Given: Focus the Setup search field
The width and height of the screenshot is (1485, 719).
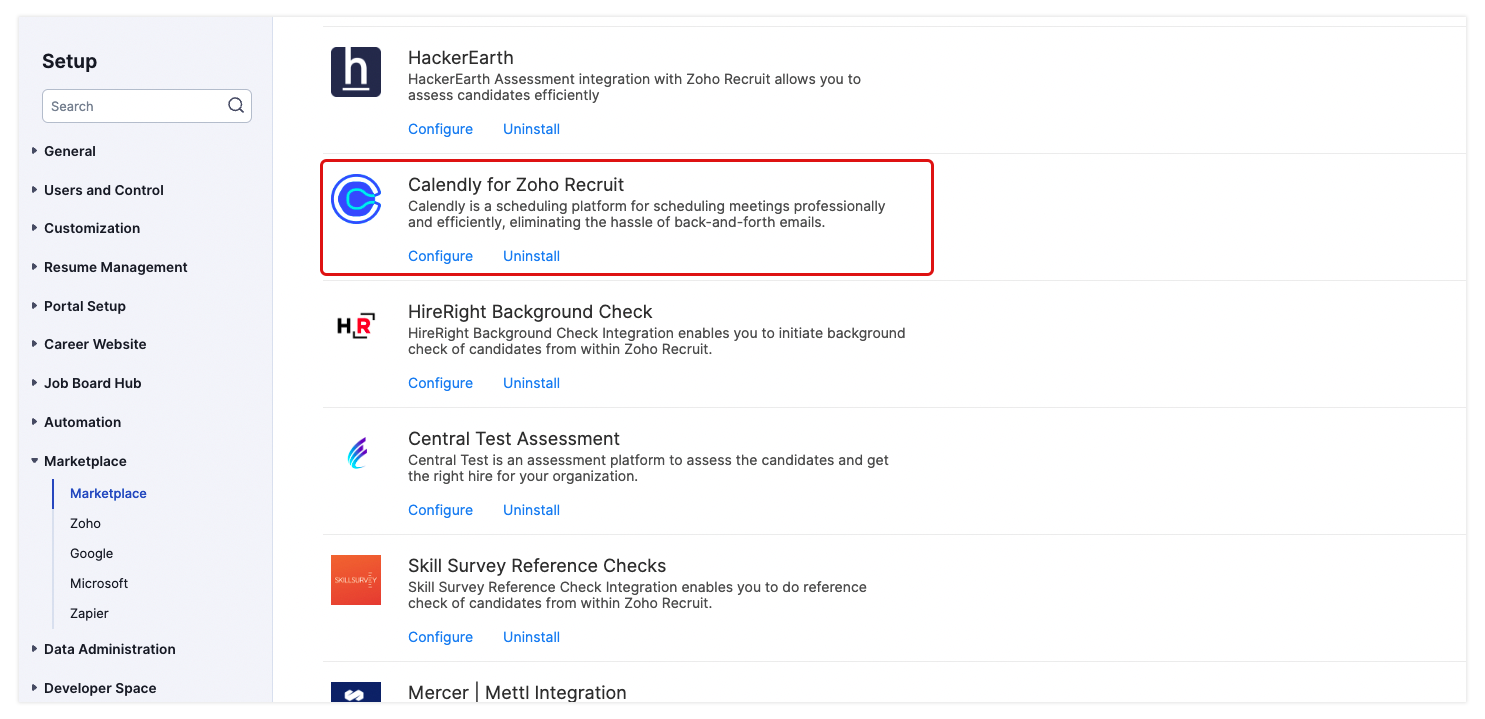Looking at the screenshot, I should point(135,106).
